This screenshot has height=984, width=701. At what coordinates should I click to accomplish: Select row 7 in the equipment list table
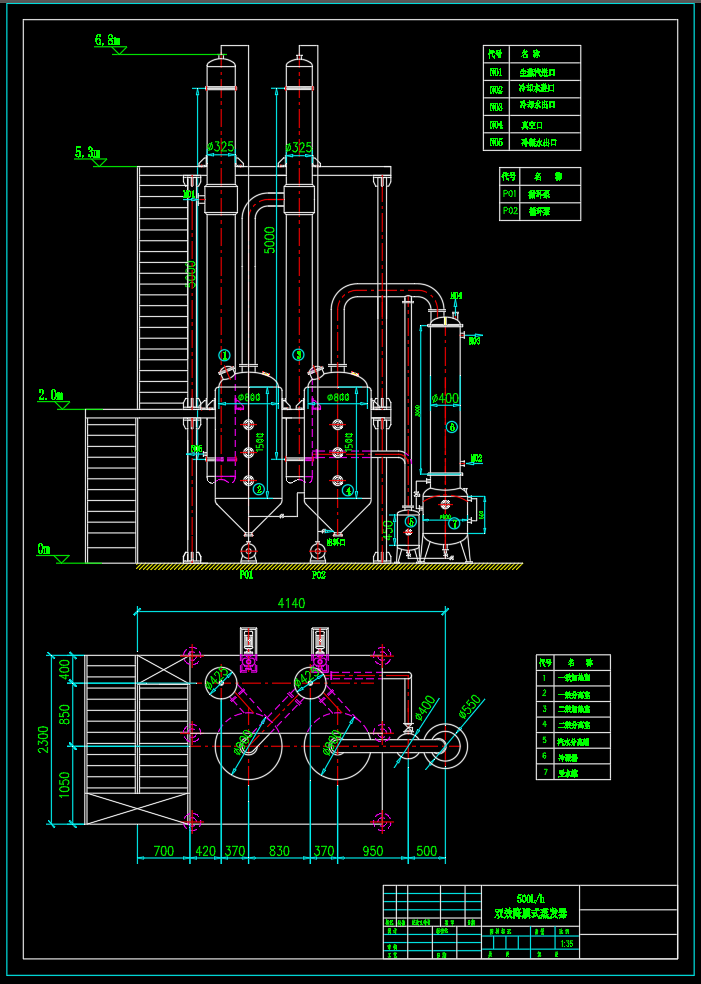[x=573, y=772]
